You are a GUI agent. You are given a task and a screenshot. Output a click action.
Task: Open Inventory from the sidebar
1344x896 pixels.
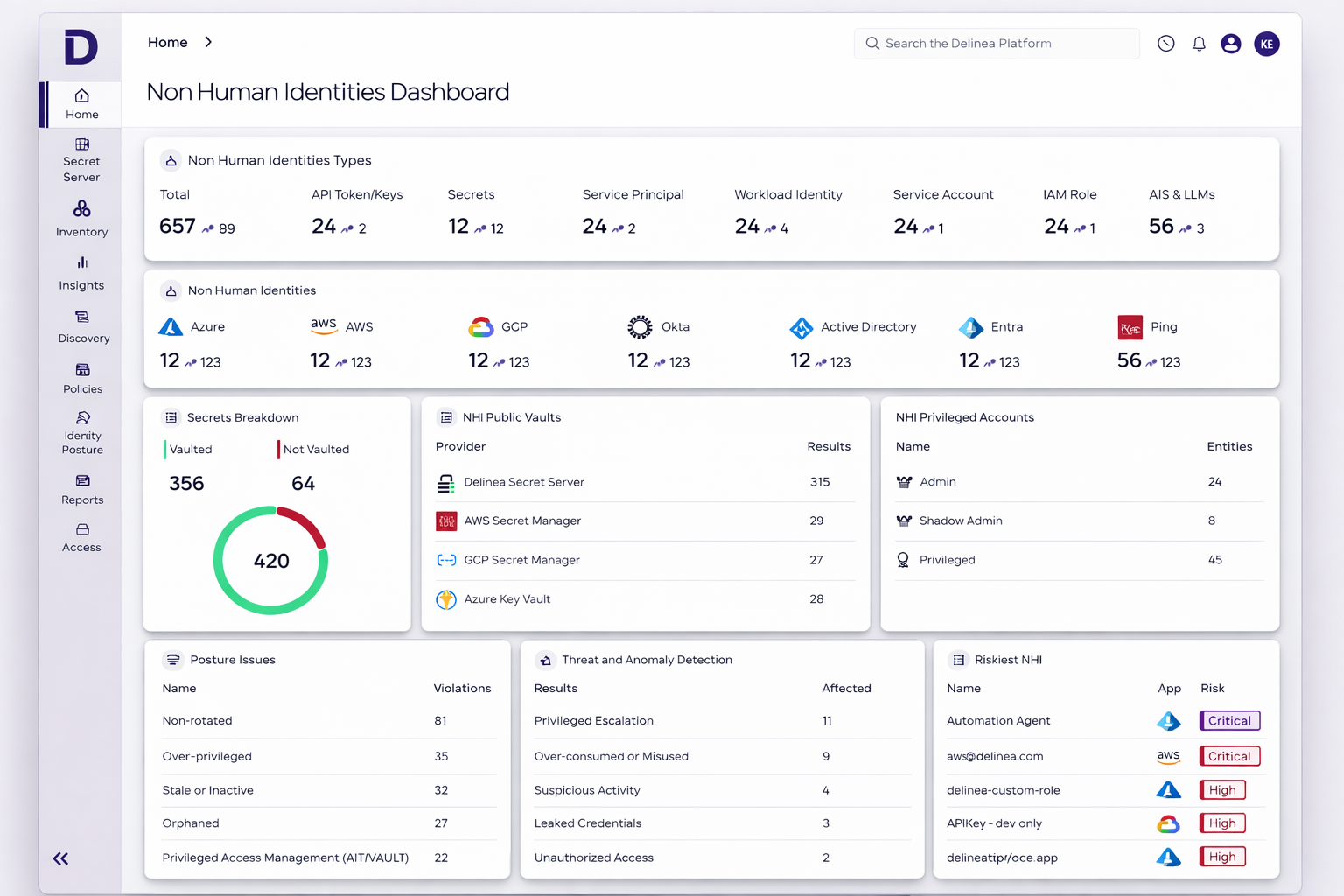[x=80, y=219]
